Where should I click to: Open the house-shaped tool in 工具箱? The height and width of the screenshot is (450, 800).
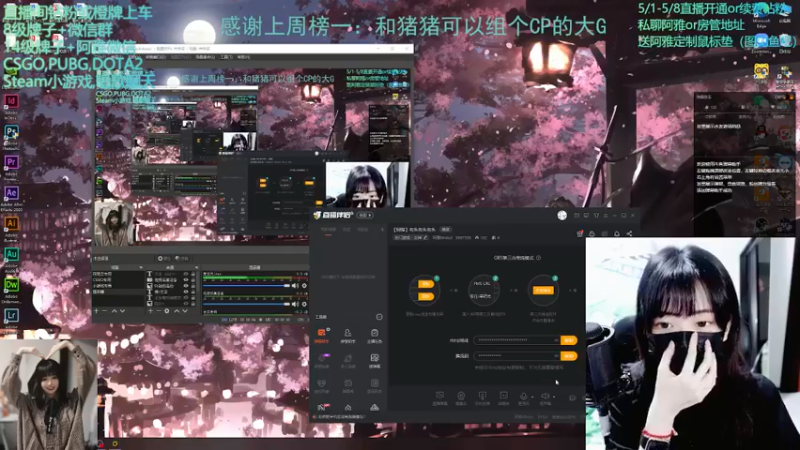coord(347,408)
